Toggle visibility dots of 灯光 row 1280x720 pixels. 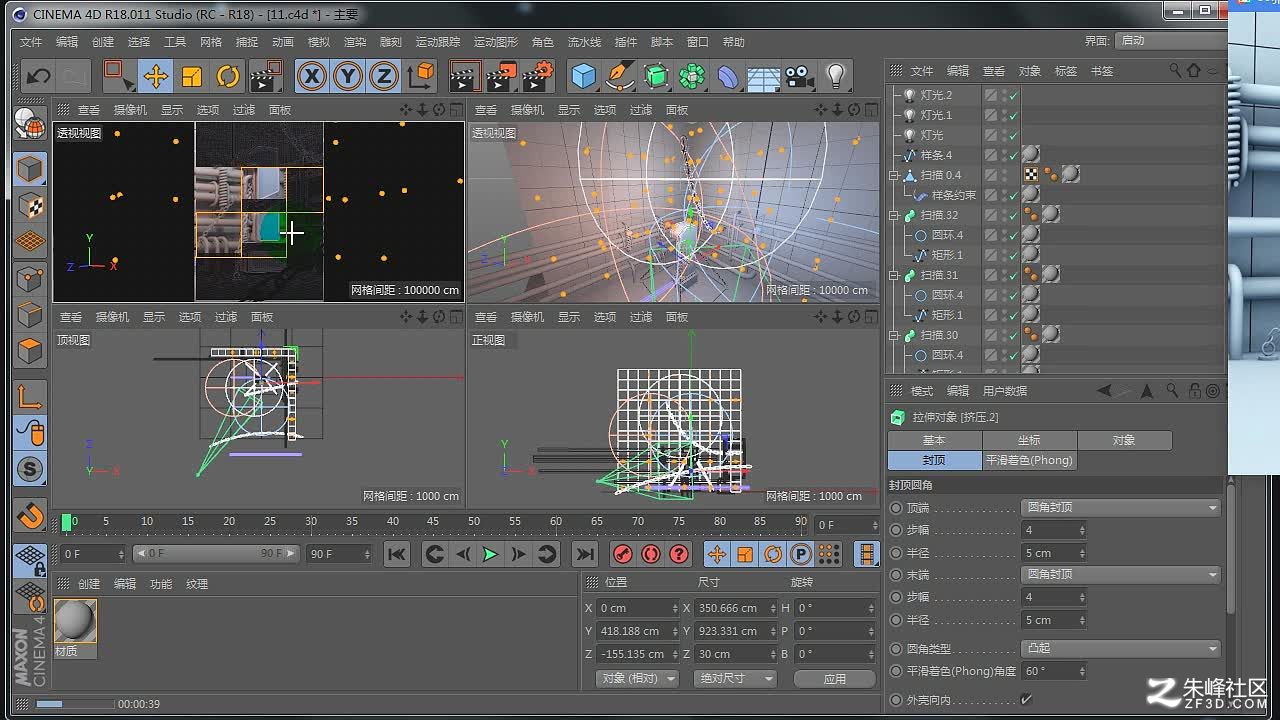click(x=1003, y=135)
